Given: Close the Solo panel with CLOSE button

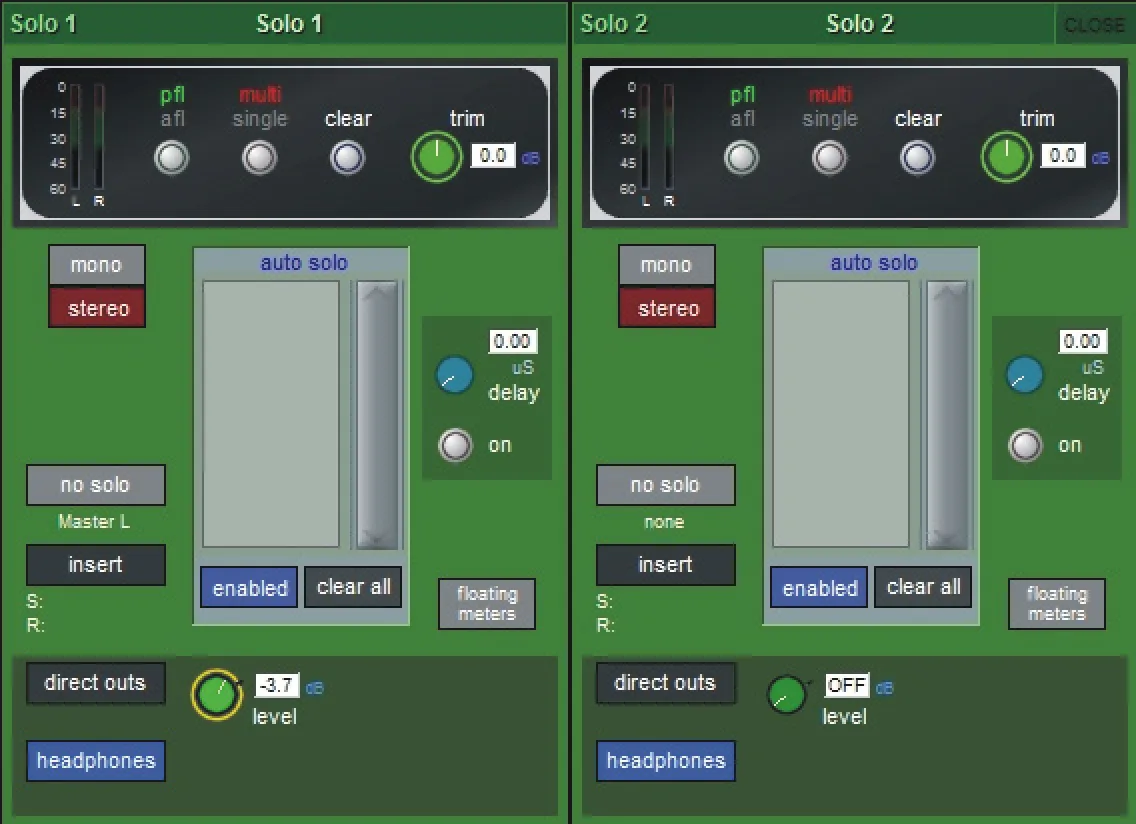Looking at the screenshot, I should 1094,25.
